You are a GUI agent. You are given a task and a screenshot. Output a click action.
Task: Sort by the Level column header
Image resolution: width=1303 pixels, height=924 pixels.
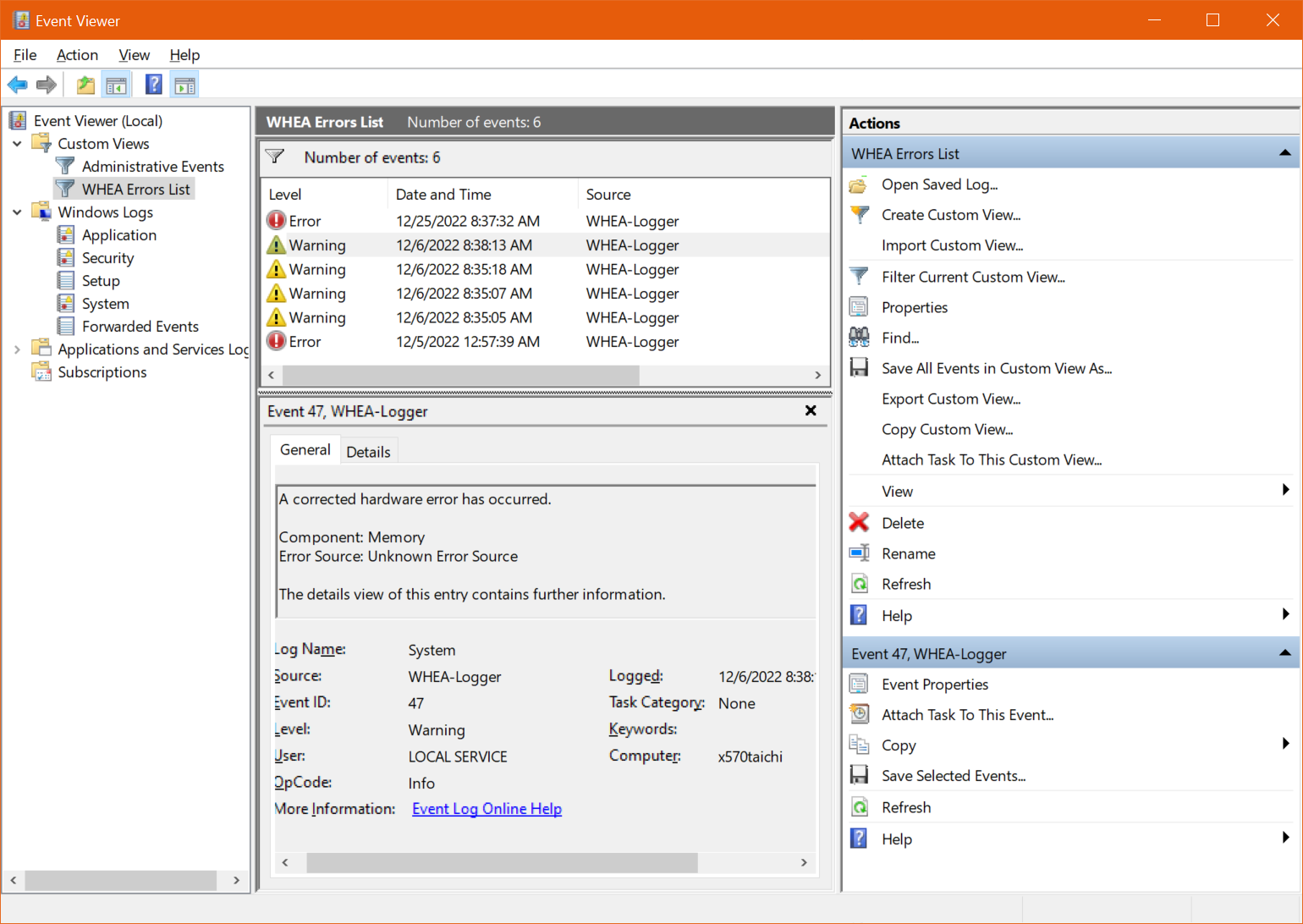(x=324, y=195)
